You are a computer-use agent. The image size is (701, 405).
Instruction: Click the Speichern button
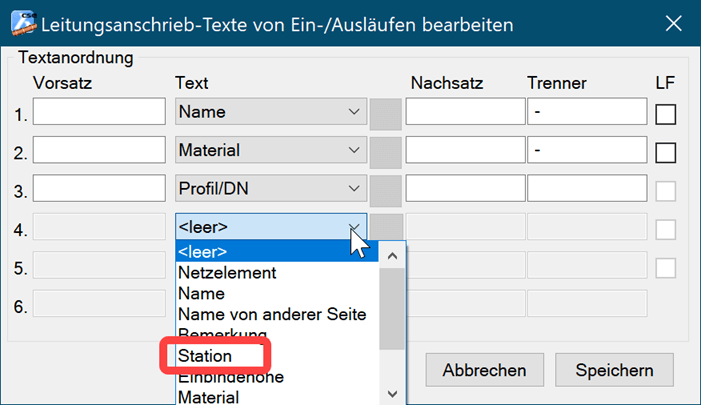point(614,370)
